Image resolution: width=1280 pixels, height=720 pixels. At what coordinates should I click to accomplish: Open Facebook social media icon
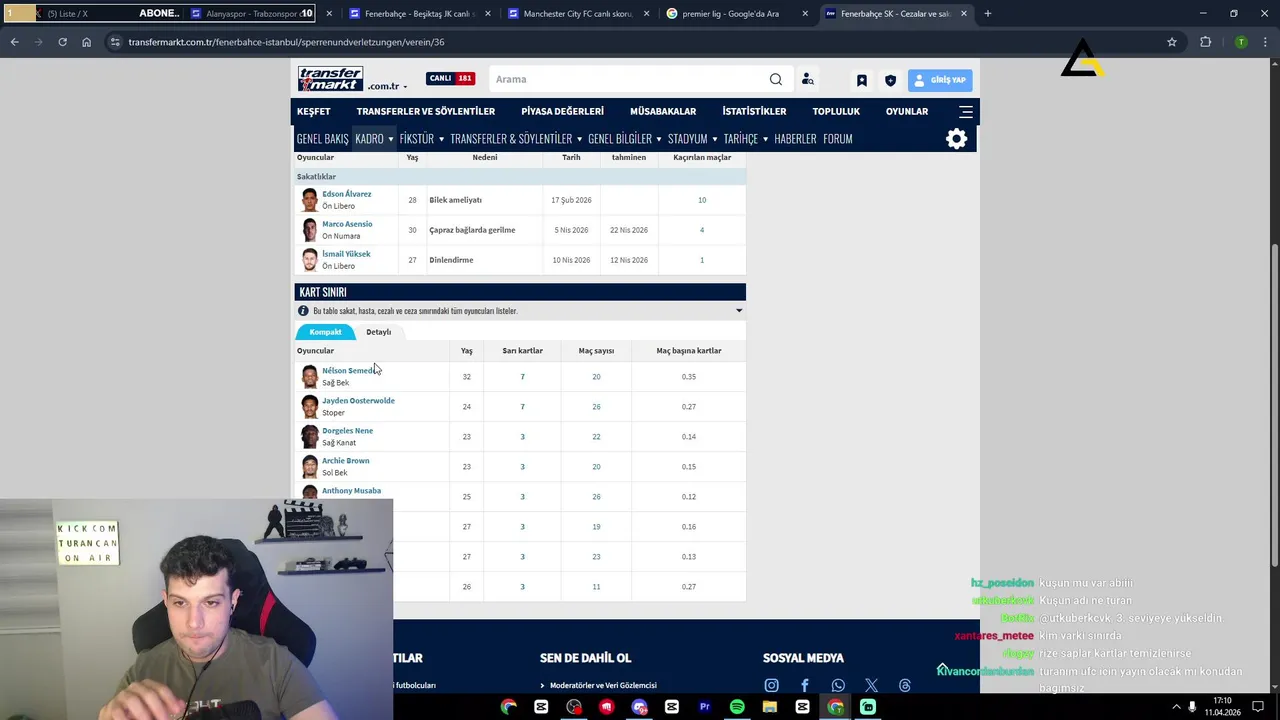point(804,685)
